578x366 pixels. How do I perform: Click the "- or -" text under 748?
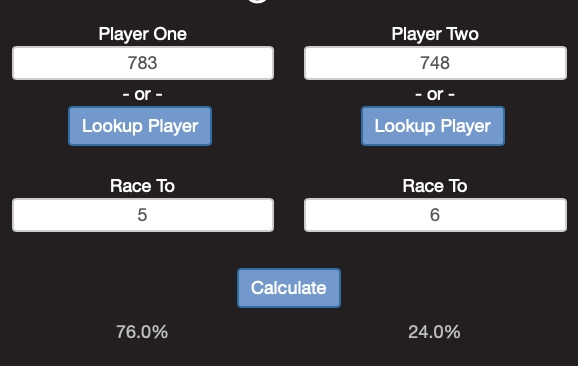(x=435, y=94)
